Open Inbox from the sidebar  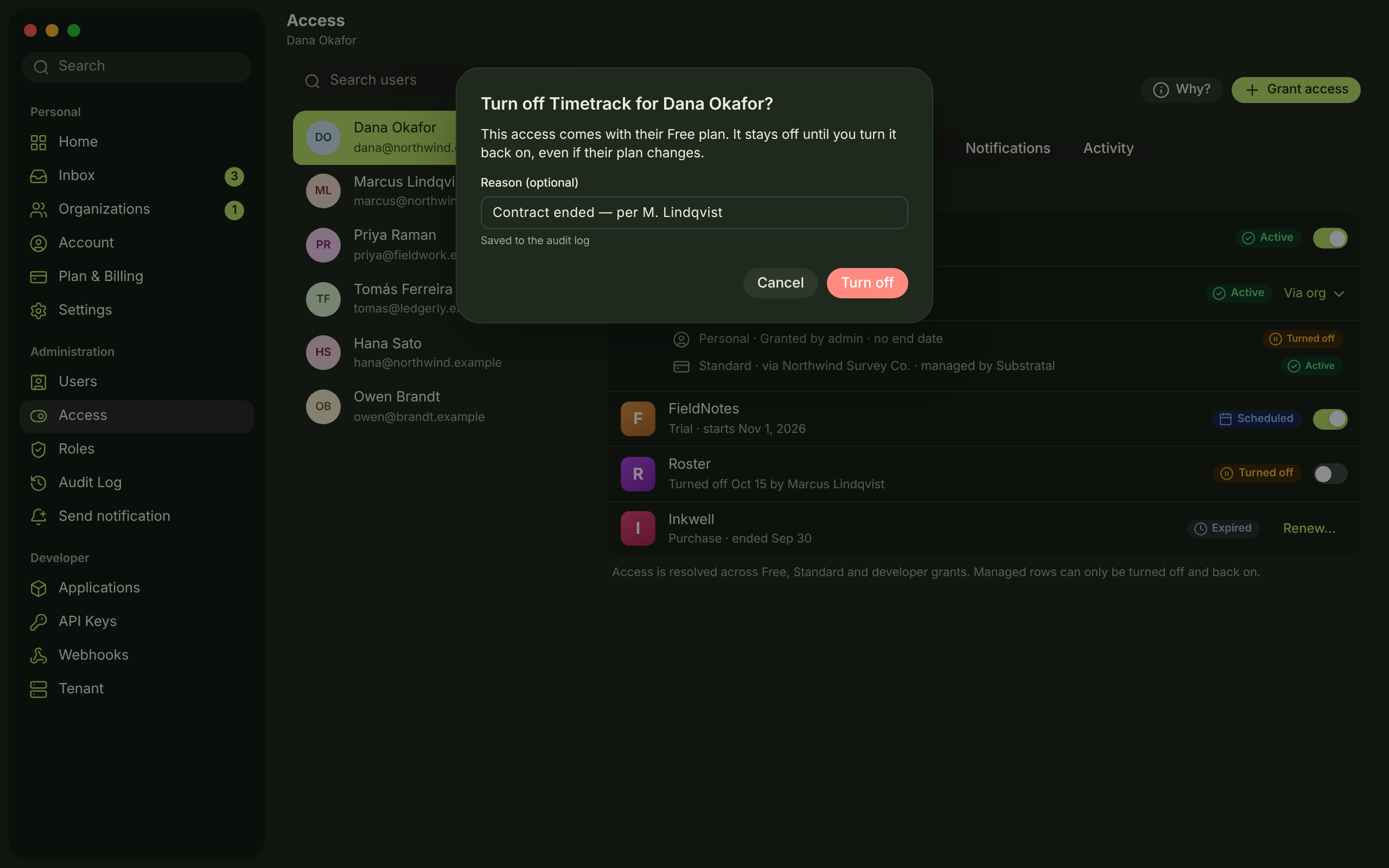(x=137, y=176)
